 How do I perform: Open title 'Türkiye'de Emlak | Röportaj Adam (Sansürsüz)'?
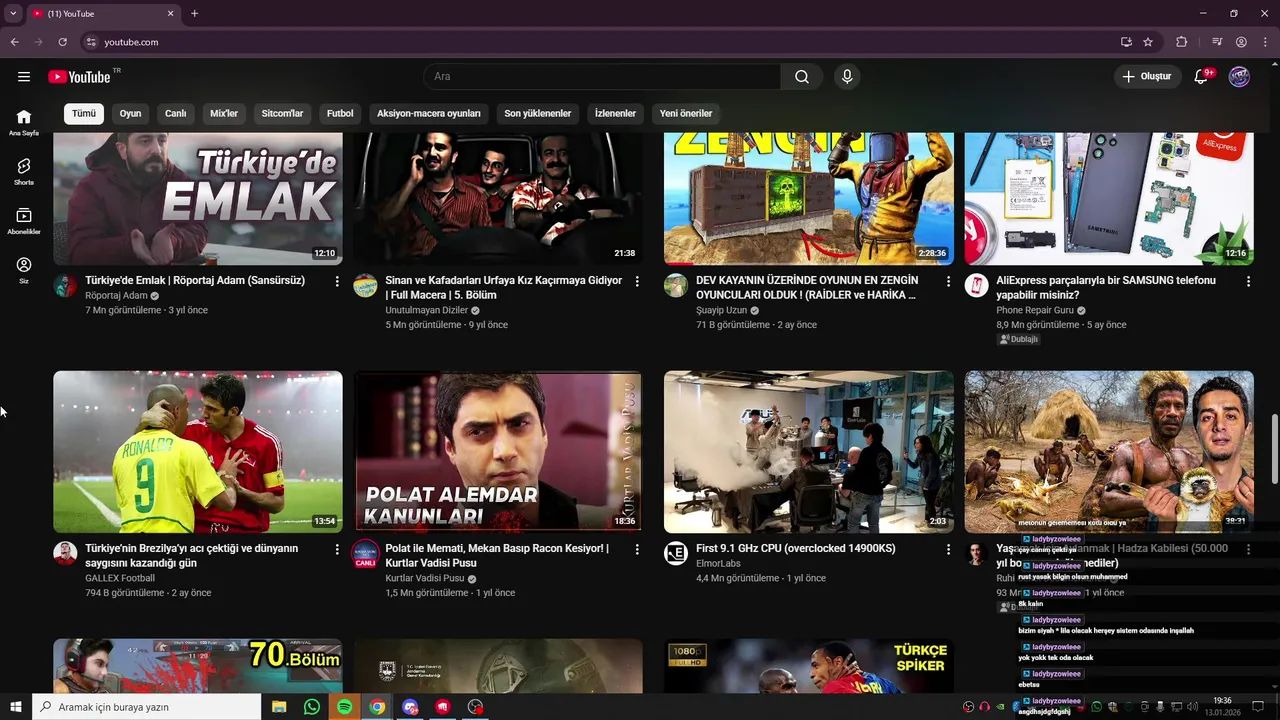(195, 281)
